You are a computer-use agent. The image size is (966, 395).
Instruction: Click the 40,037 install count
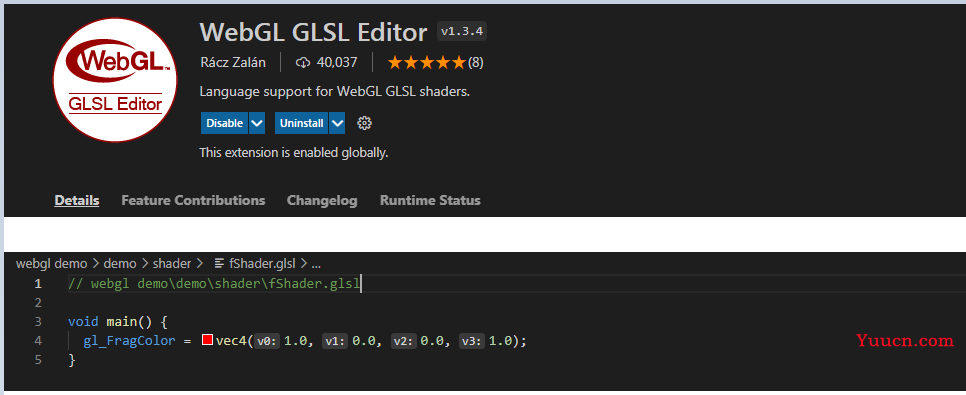point(337,62)
